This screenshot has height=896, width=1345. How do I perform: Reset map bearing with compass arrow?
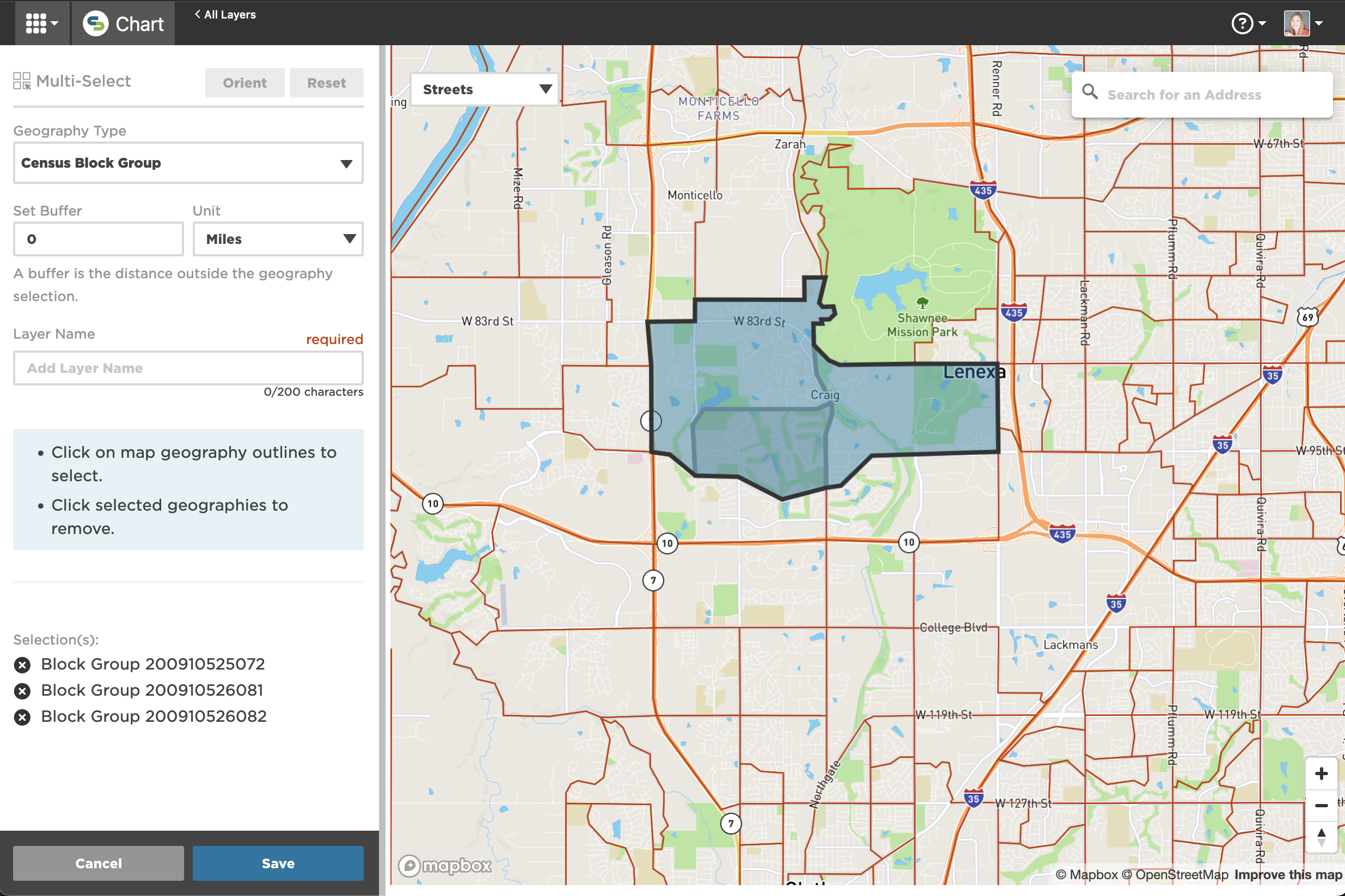(1320, 837)
